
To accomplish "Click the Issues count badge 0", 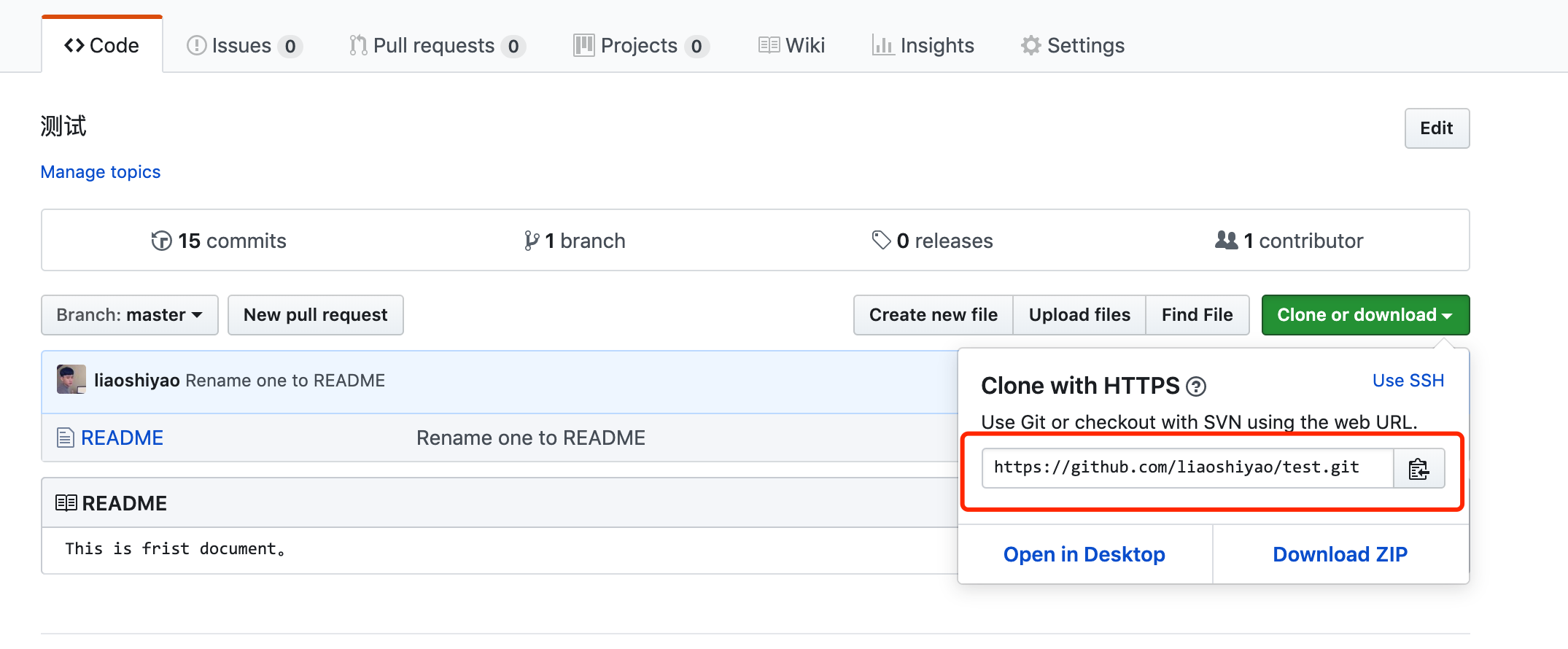I will click(x=290, y=46).
